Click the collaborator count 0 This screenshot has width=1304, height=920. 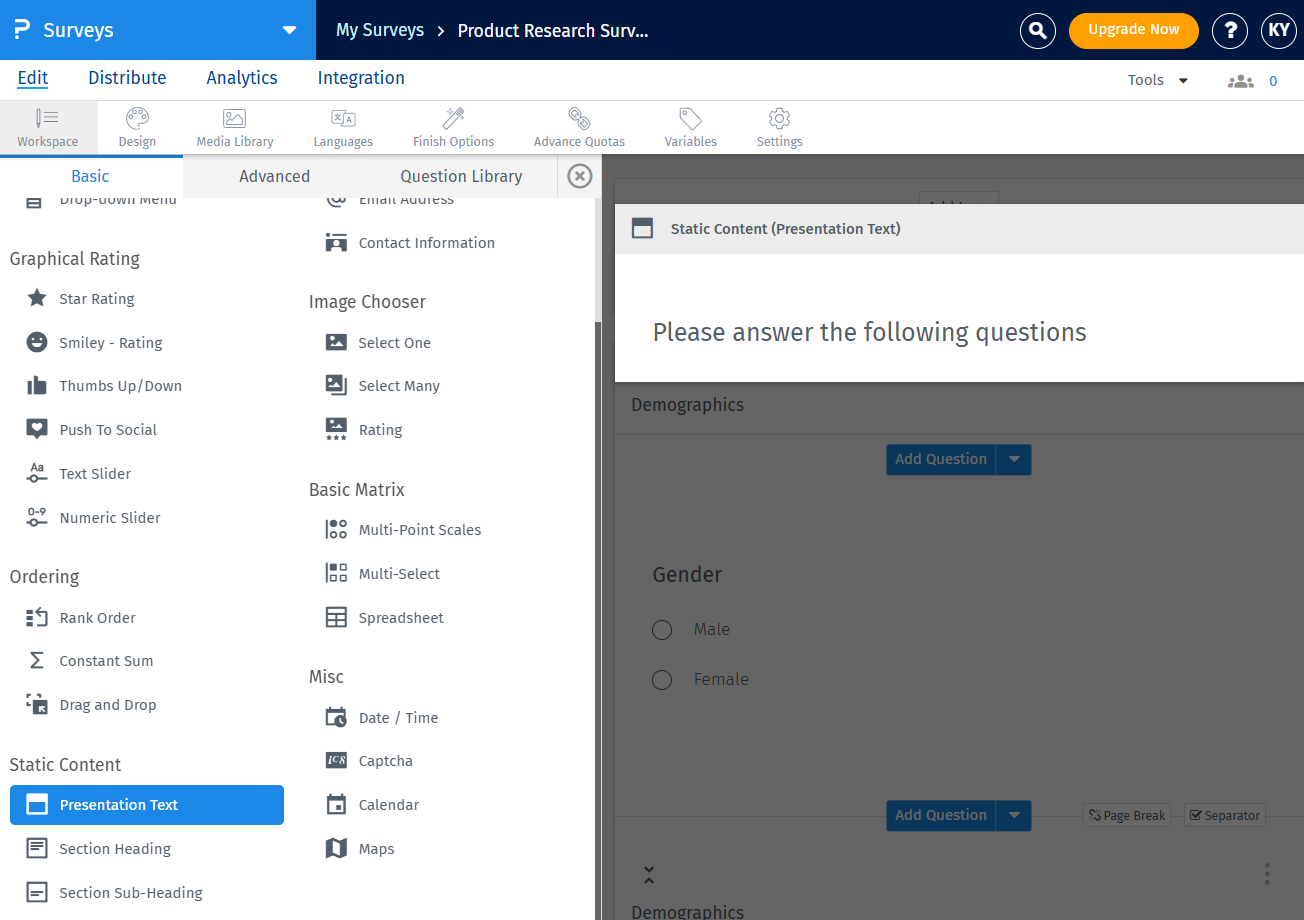coord(1273,81)
